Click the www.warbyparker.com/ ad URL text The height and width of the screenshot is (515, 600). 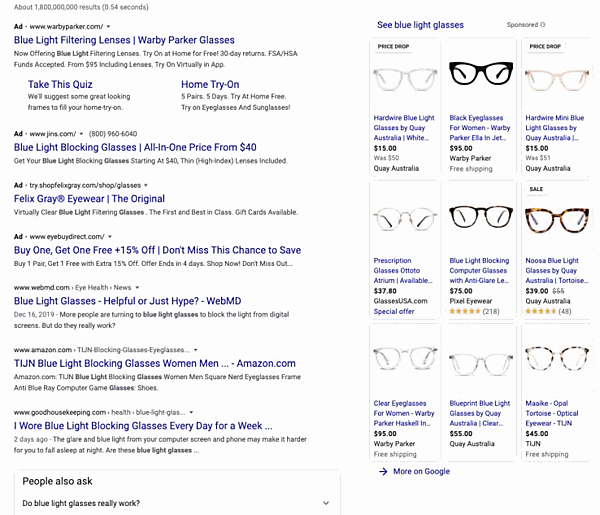pos(66,26)
